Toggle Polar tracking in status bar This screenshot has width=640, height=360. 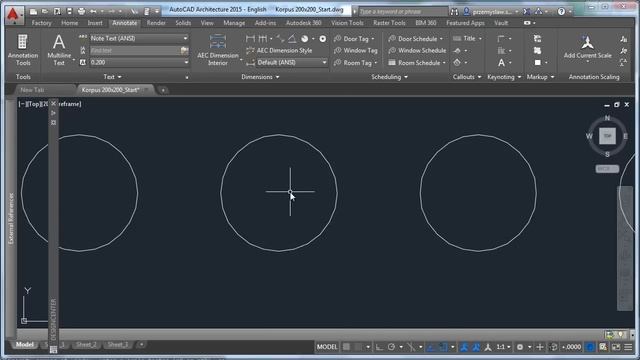[391, 347]
